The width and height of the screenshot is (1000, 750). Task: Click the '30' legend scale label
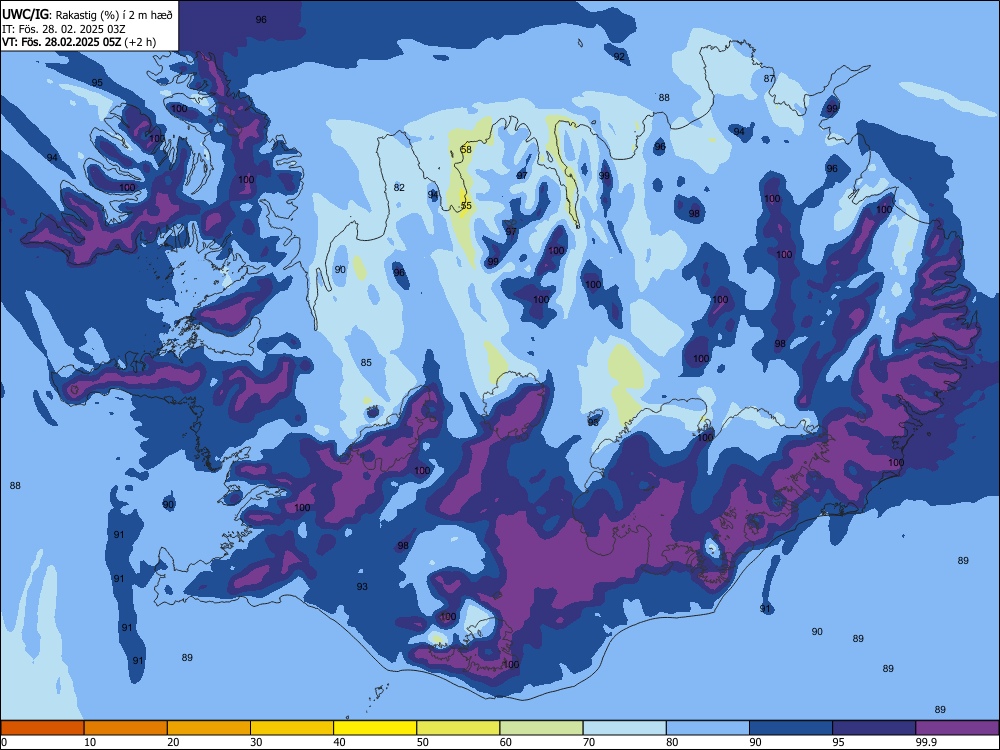coord(256,742)
